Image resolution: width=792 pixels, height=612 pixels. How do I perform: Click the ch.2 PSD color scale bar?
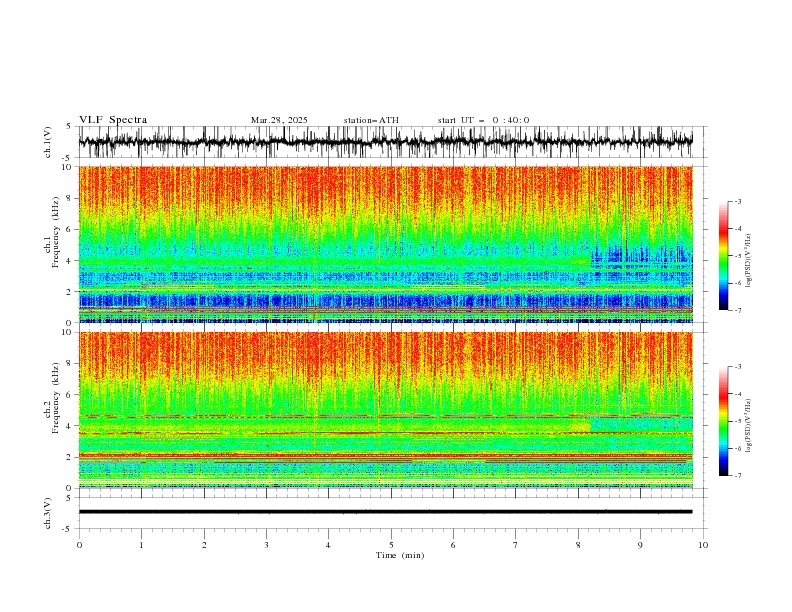[723, 421]
